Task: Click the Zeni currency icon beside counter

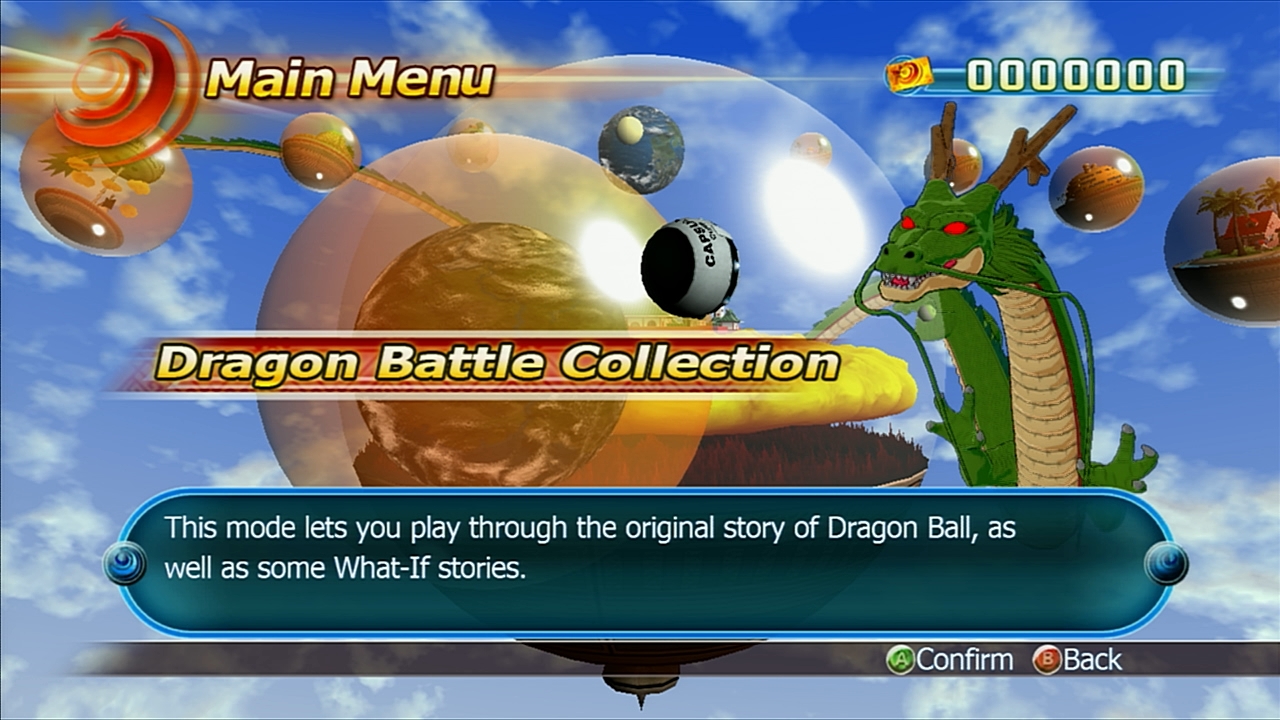Action: 909,75
